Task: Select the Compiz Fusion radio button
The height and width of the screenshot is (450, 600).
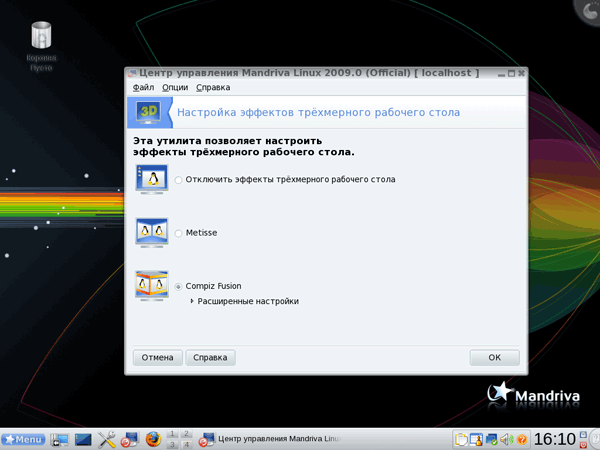Action: pyautogui.click(x=178, y=286)
